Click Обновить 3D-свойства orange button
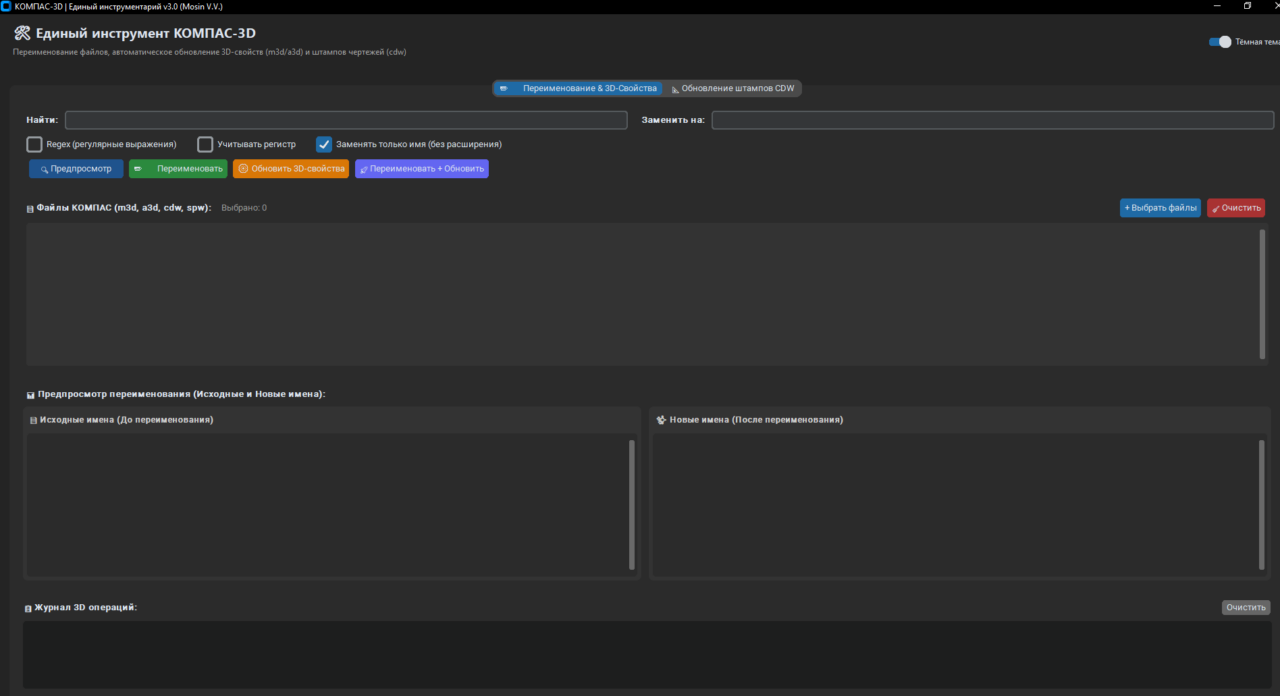Screen dimensions: 1280x696 point(291,169)
